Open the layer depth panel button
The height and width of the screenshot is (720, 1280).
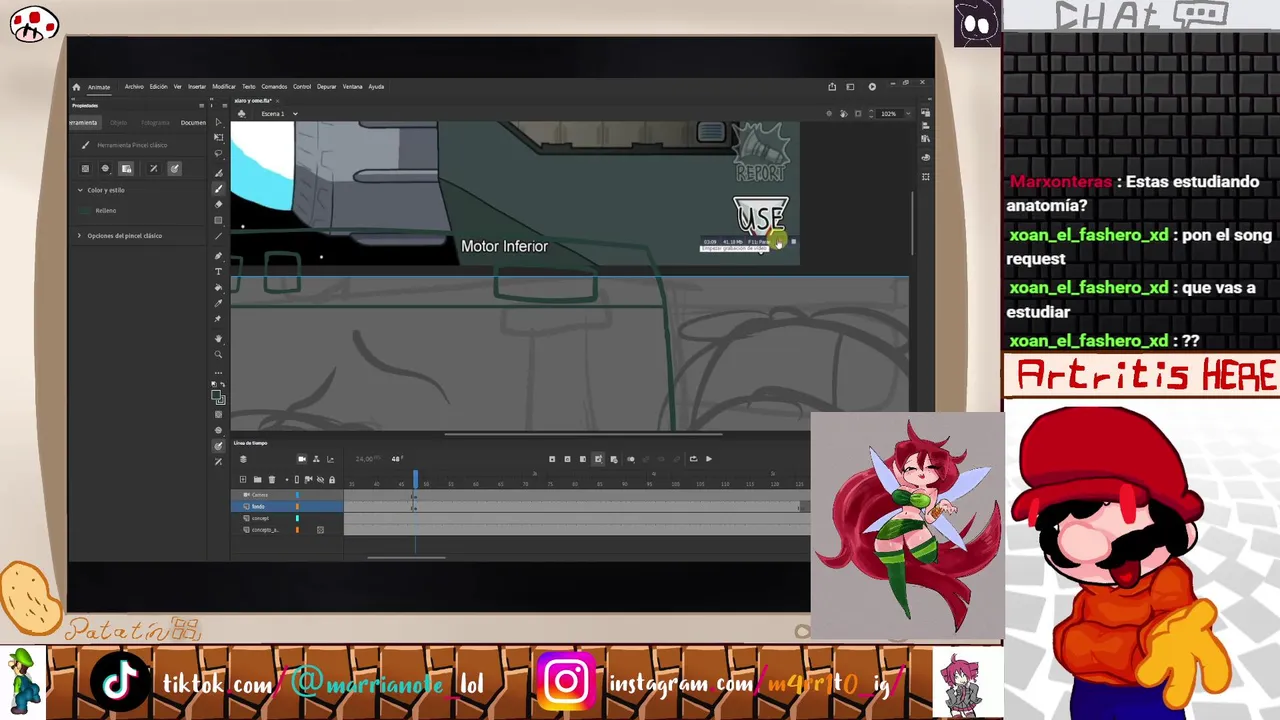click(330, 459)
